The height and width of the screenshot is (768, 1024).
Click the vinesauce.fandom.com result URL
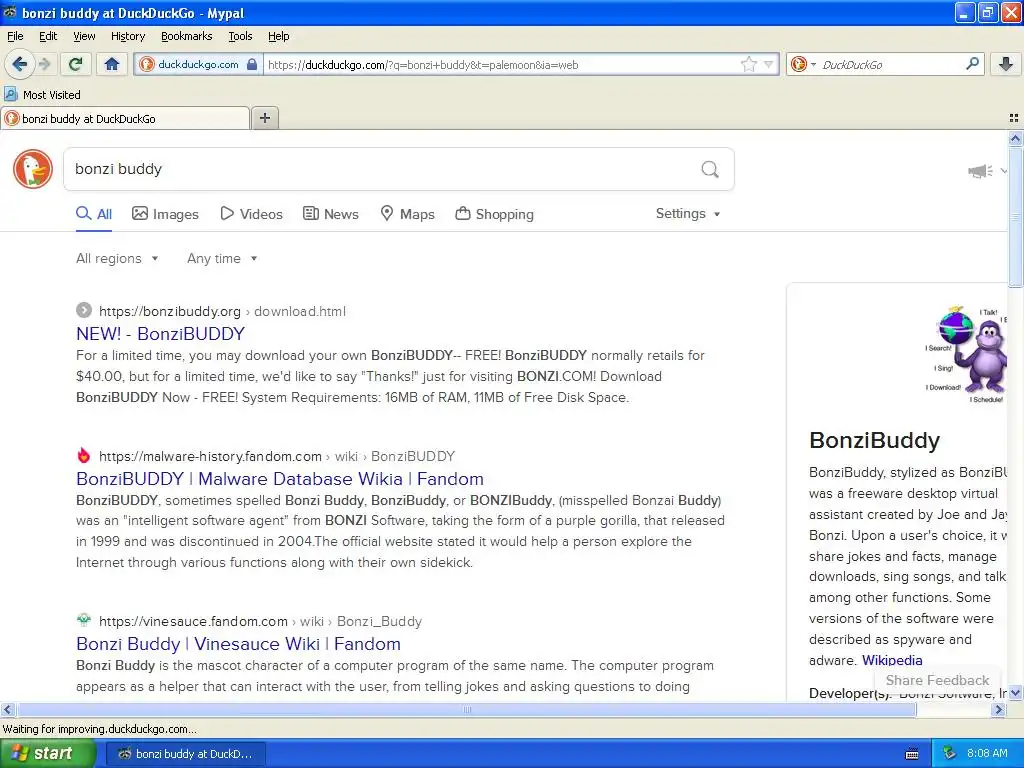click(193, 621)
